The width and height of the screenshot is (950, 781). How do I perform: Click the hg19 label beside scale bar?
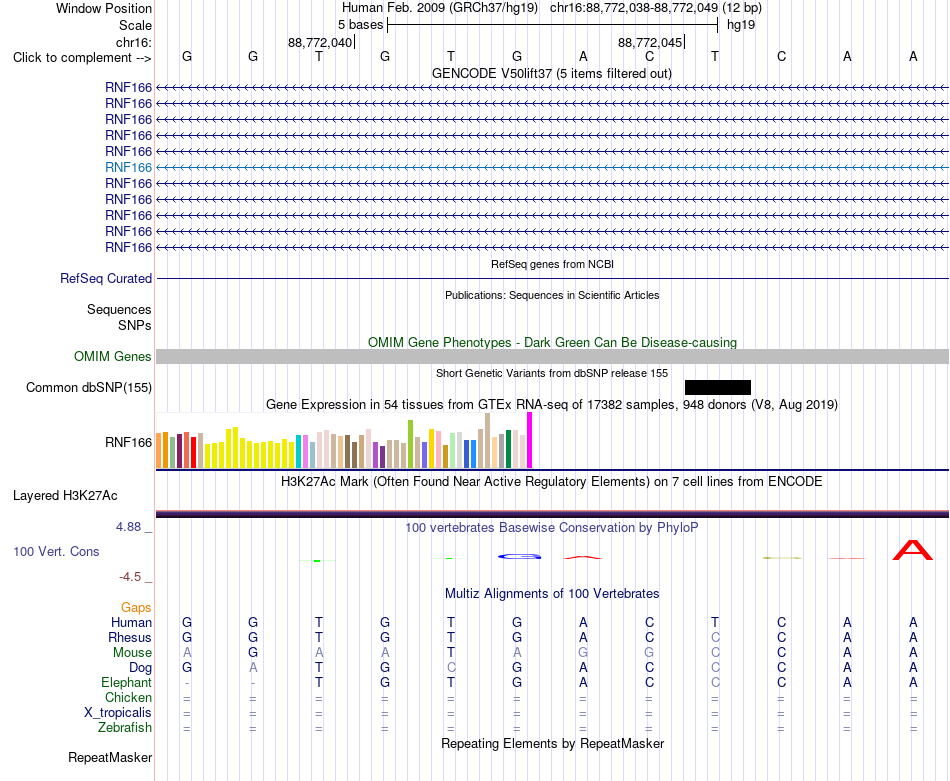(741, 25)
